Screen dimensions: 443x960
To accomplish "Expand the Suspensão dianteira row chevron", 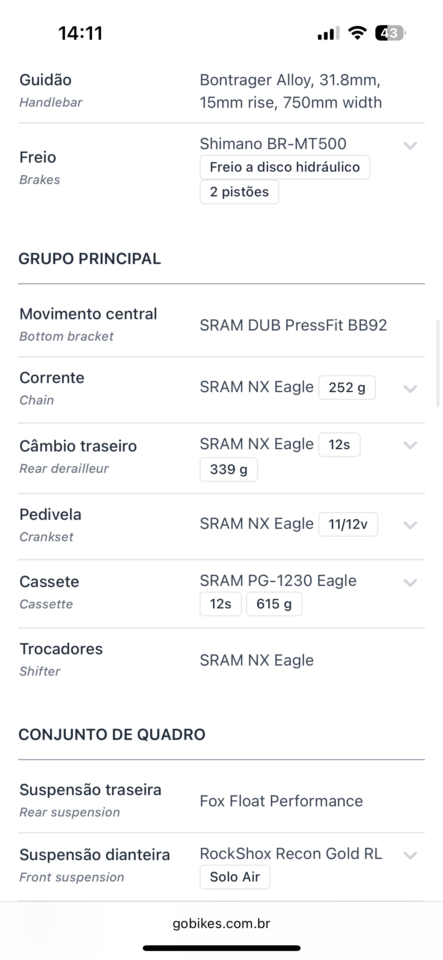I will coord(410,855).
